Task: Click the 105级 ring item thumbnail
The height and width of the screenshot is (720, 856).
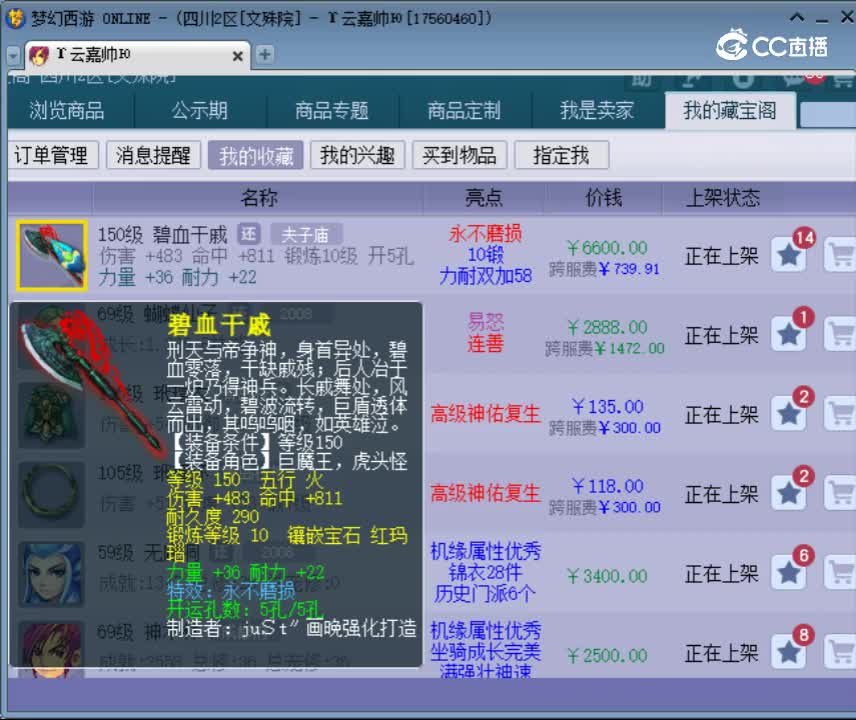Action: 51,495
